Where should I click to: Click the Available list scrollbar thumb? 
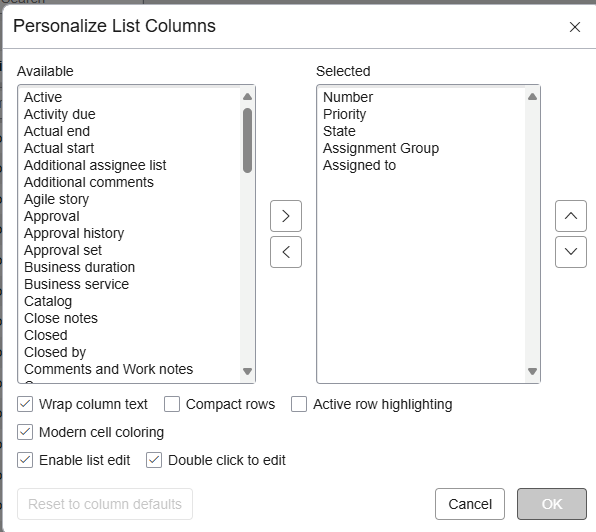tap(247, 141)
